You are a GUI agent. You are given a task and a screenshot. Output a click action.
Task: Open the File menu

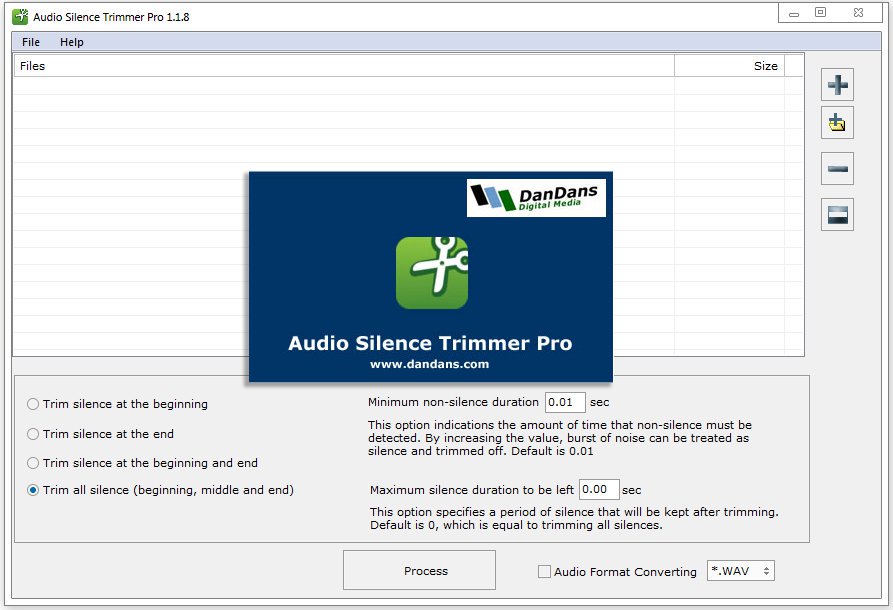(x=31, y=42)
